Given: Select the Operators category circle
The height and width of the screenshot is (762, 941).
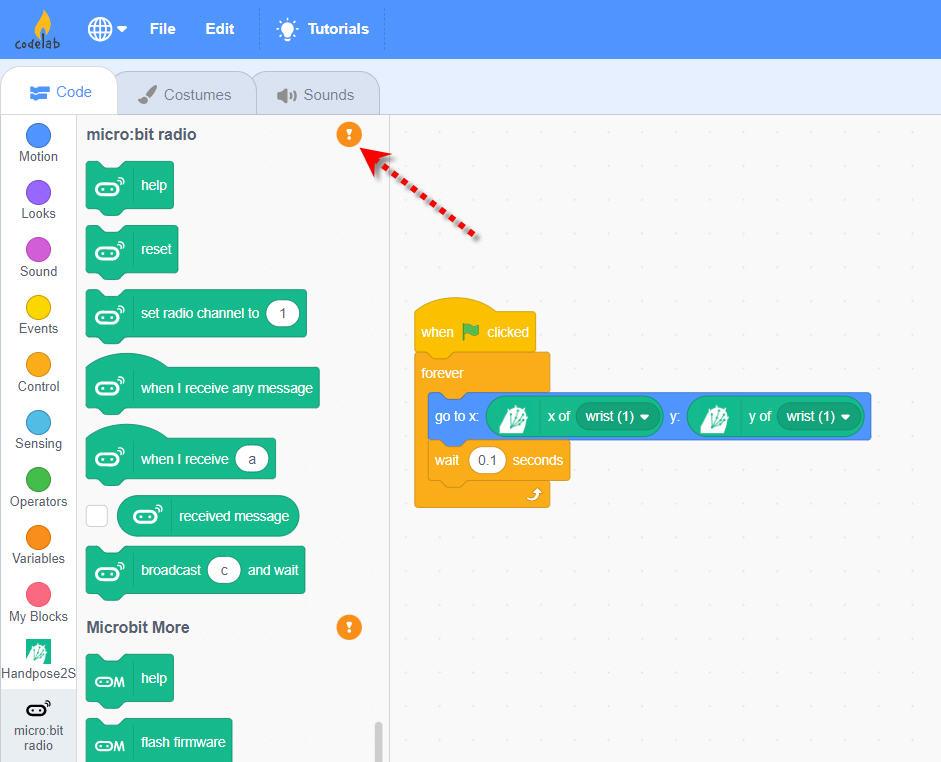Looking at the screenshot, I should (x=38, y=479).
